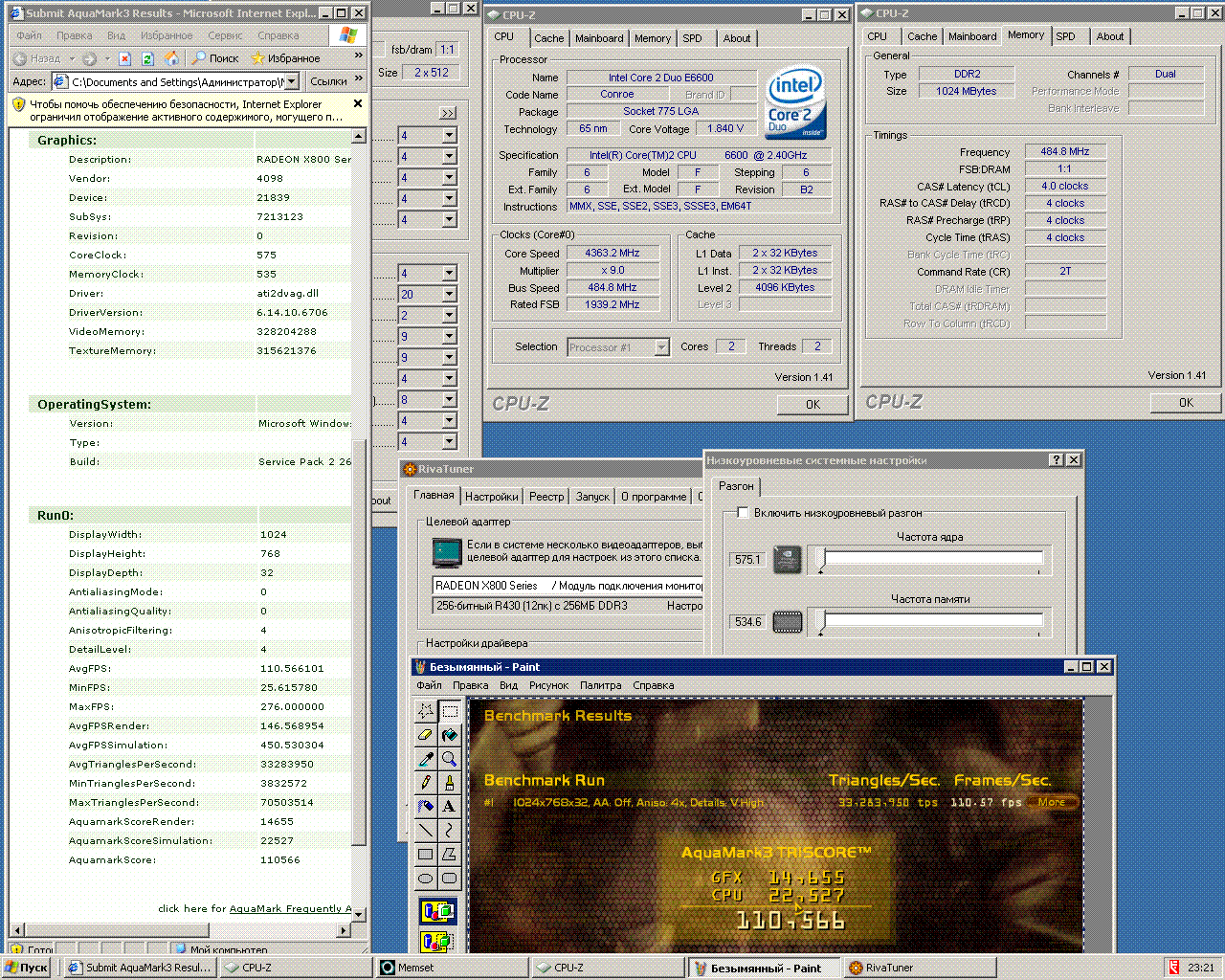
Task: Adjust the memory clock (Частота памяти) slider
Action: point(930,621)
